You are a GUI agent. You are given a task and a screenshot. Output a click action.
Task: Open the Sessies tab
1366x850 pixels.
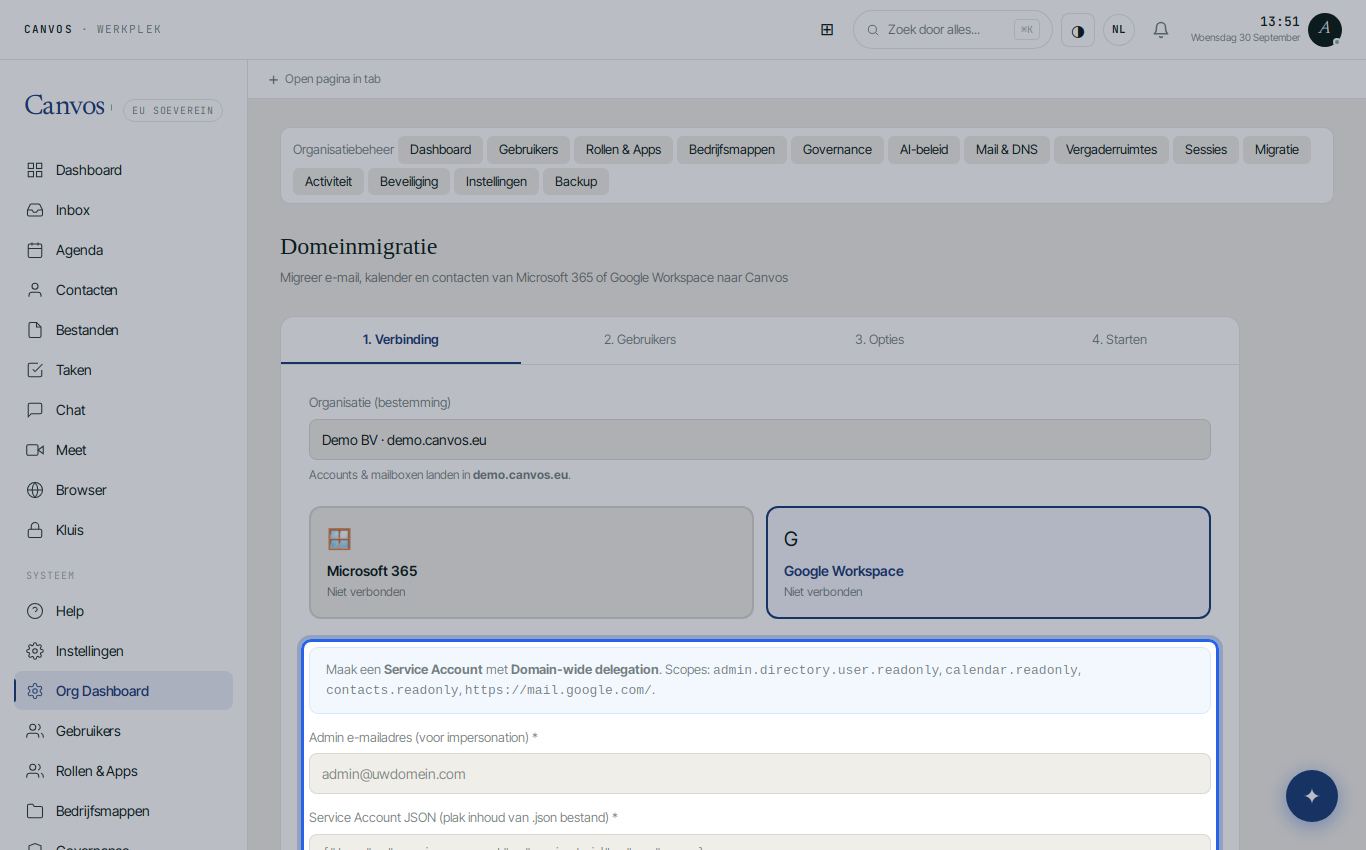click(x=1206, y=150)
